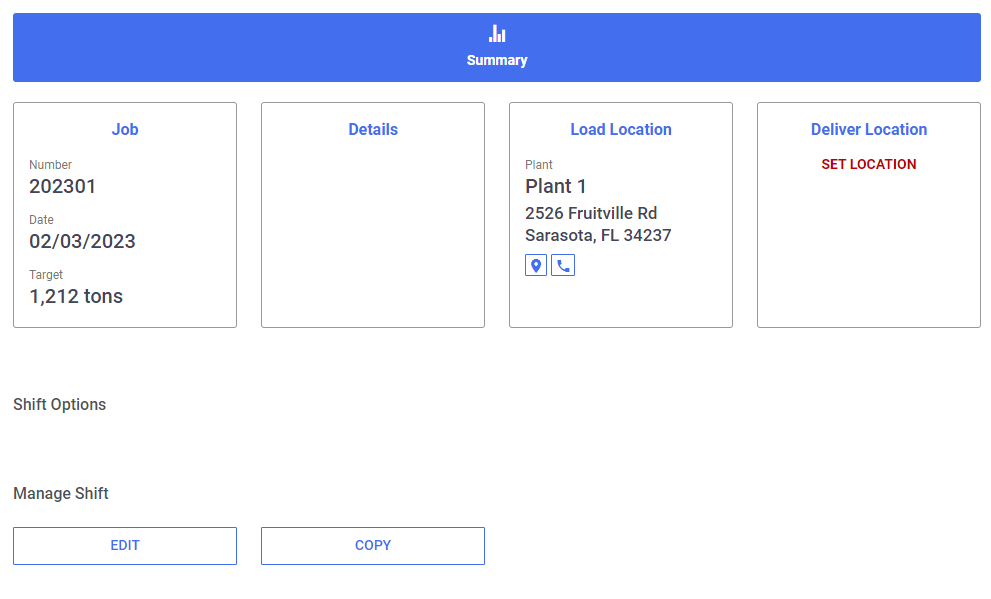
Task: Click the Date field label
Action: tap(41, 220)
